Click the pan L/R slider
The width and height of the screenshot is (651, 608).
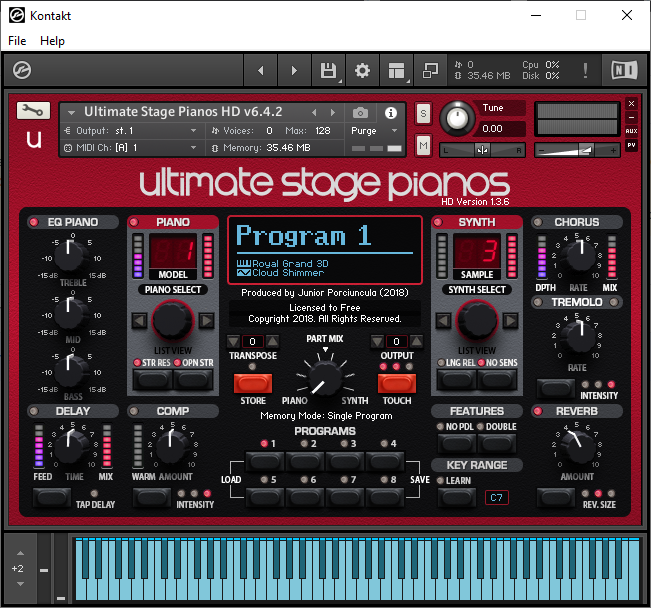coord(482,150)
